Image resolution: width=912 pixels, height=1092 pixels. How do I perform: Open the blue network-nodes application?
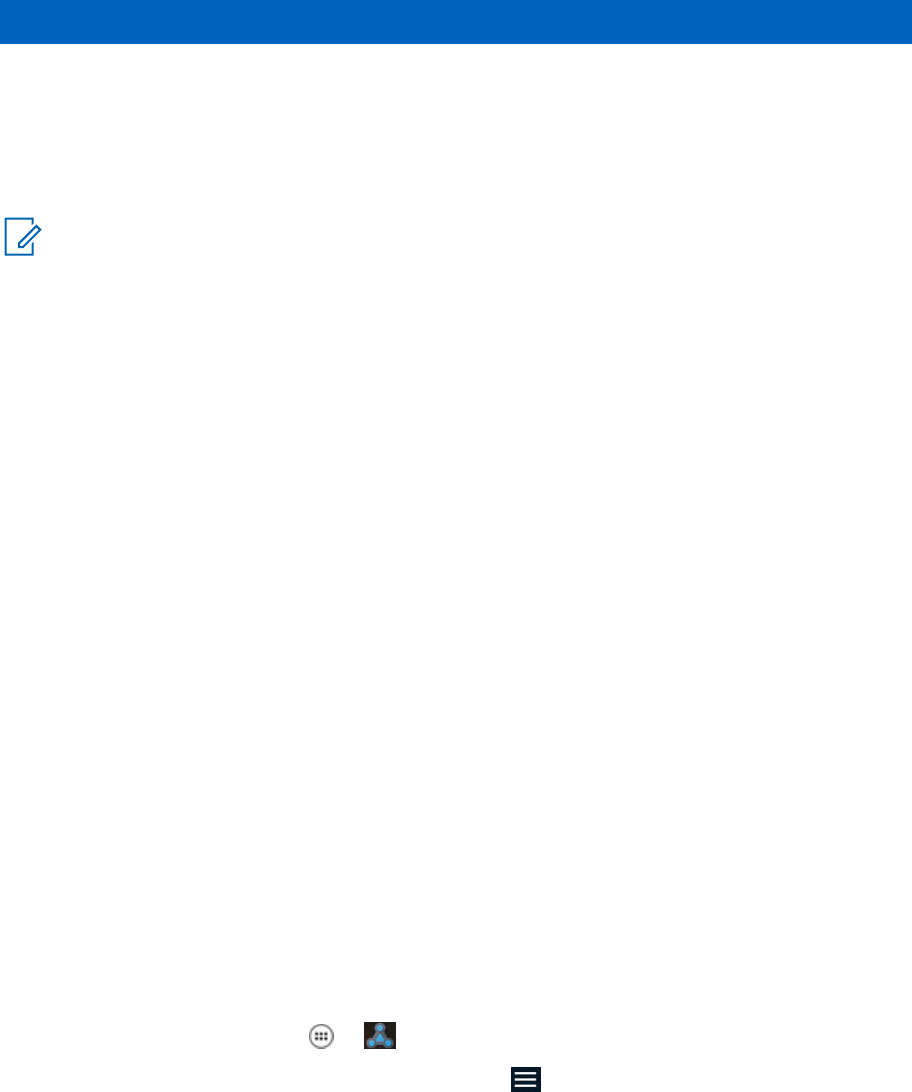[380, 1036]
